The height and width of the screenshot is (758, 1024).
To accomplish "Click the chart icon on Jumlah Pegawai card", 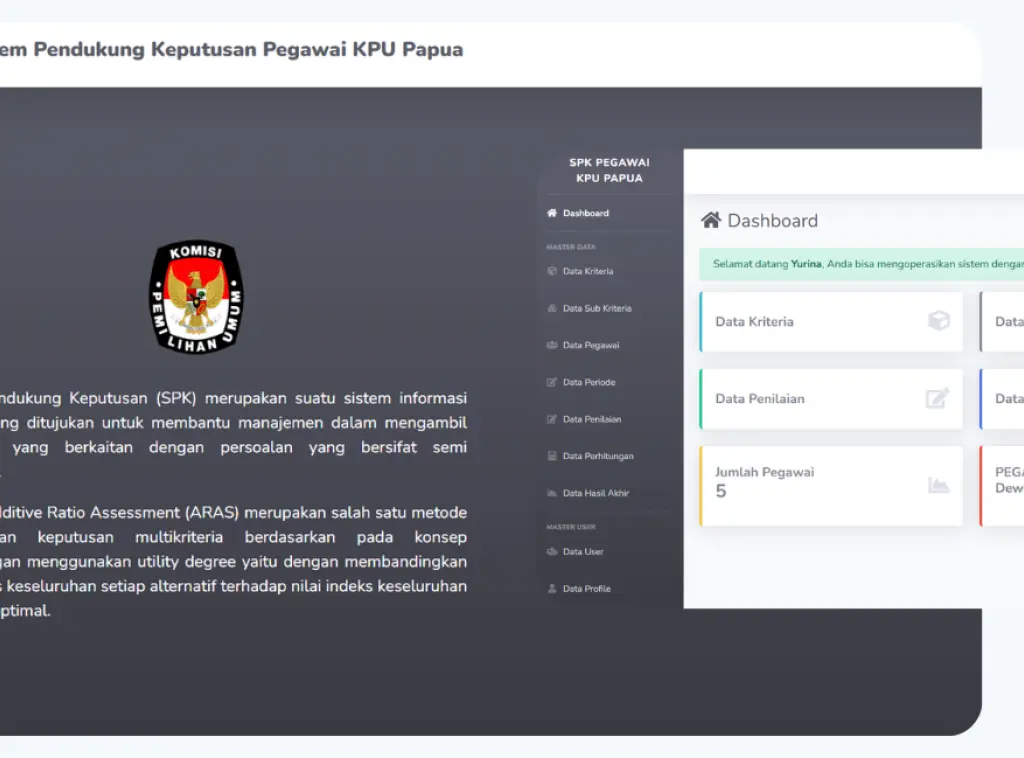I will (938, 485).
